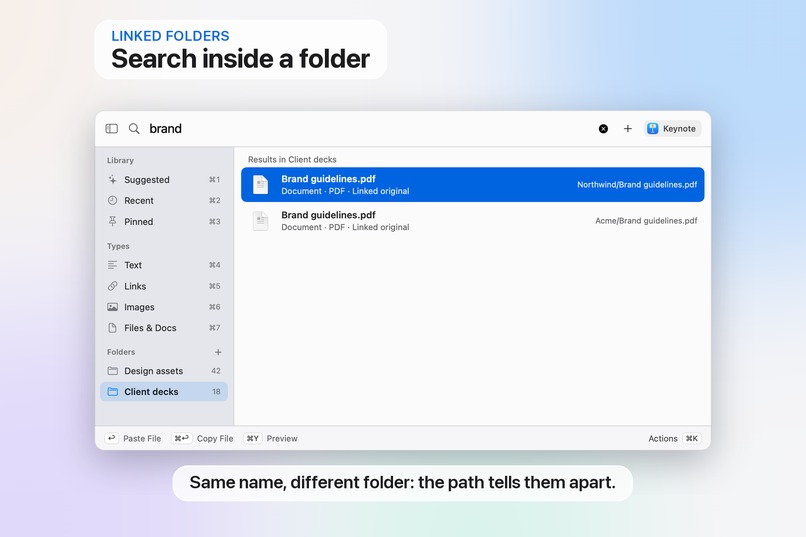Filter by Text type
This screenshot has width=806, height=537.
(x=164, y=265)
